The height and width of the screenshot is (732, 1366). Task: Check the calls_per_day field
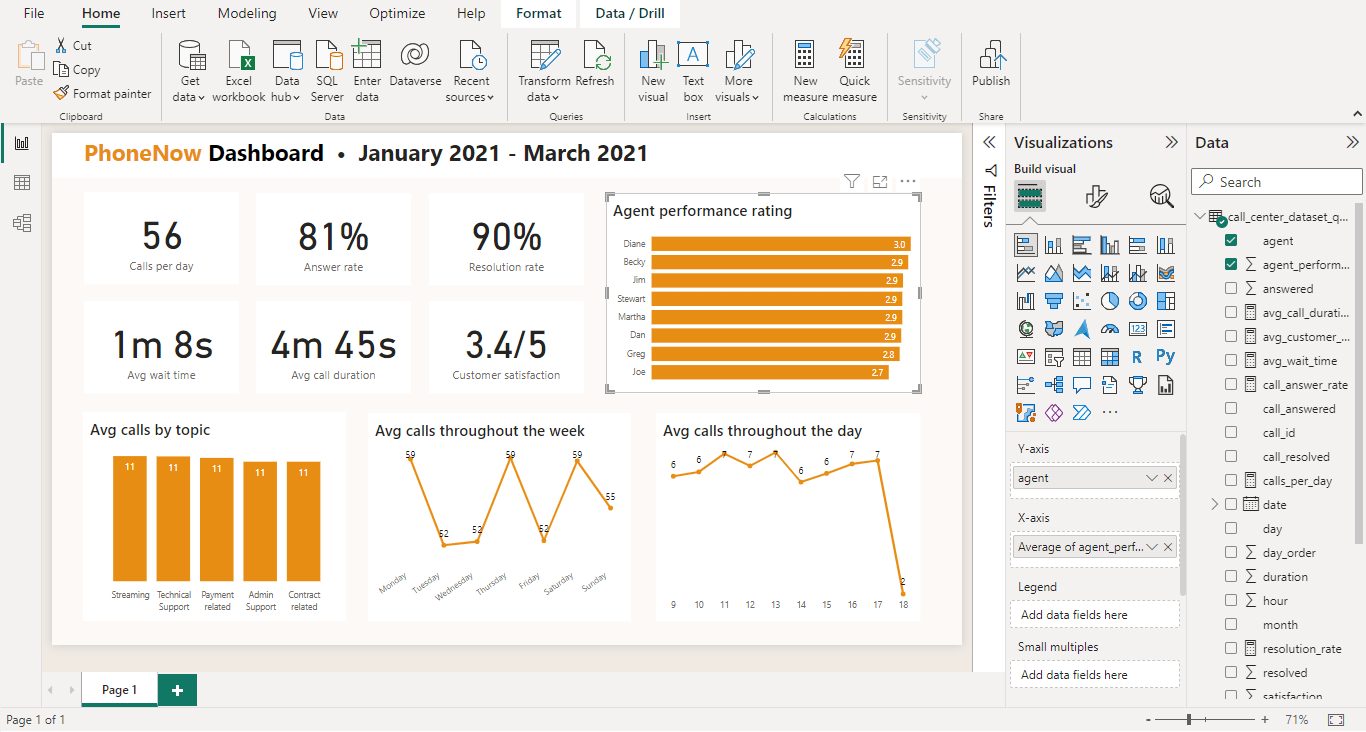tap(1231, 480)
